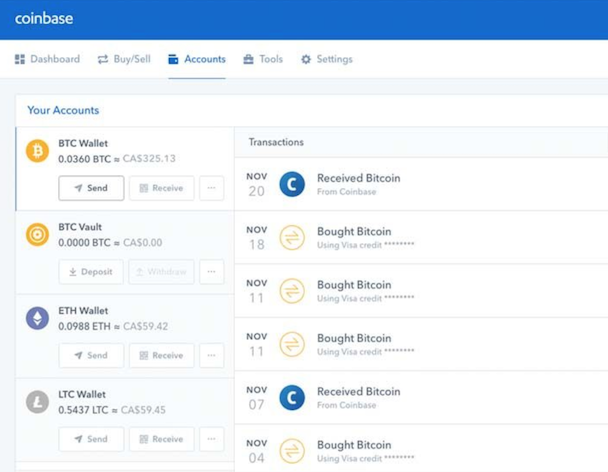
Task: Click the exchange icon on Nov 18 transaction
Action: tap(292, 237)
